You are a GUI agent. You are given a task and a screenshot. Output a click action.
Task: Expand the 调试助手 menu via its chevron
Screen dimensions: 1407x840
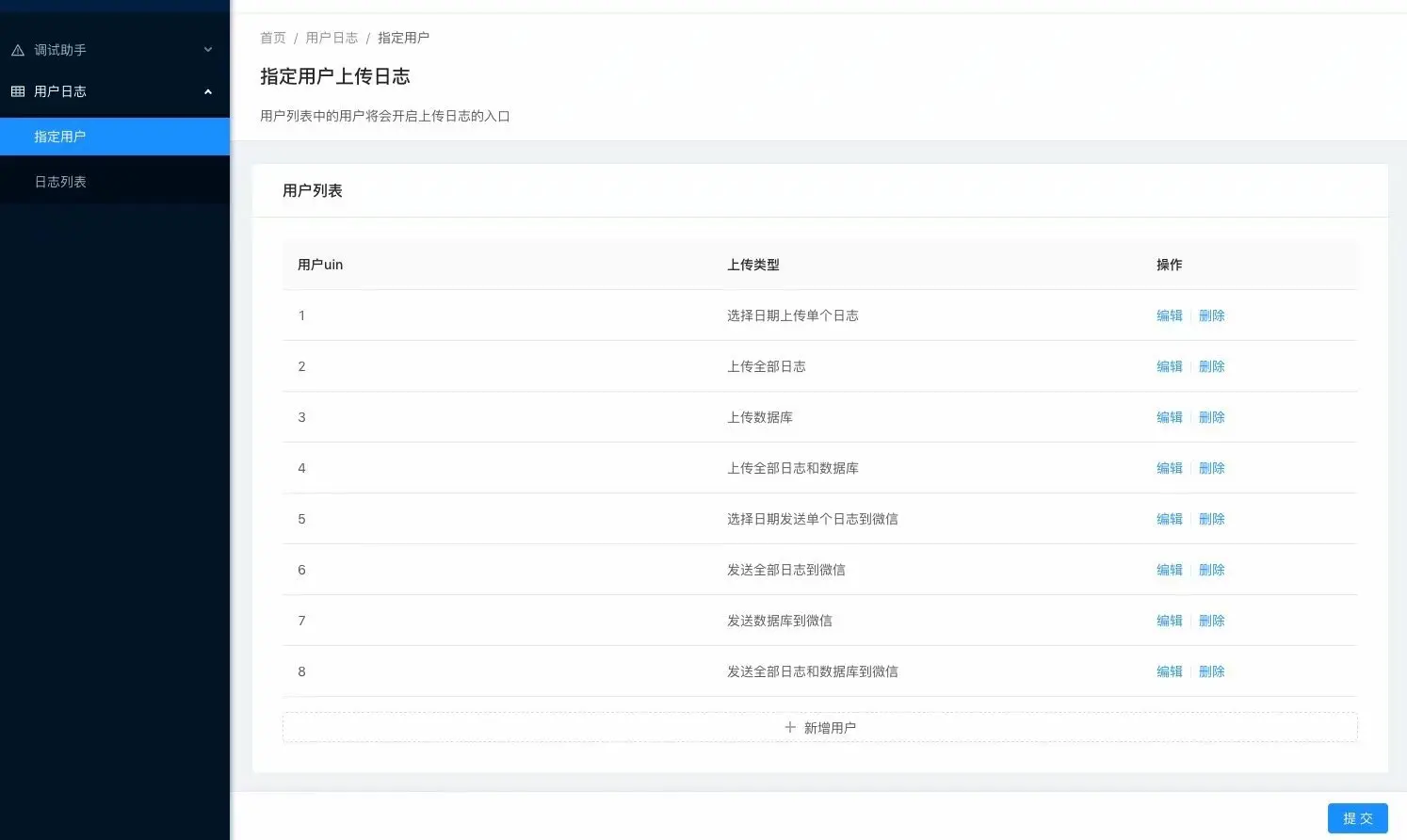[x=207, y=50]
